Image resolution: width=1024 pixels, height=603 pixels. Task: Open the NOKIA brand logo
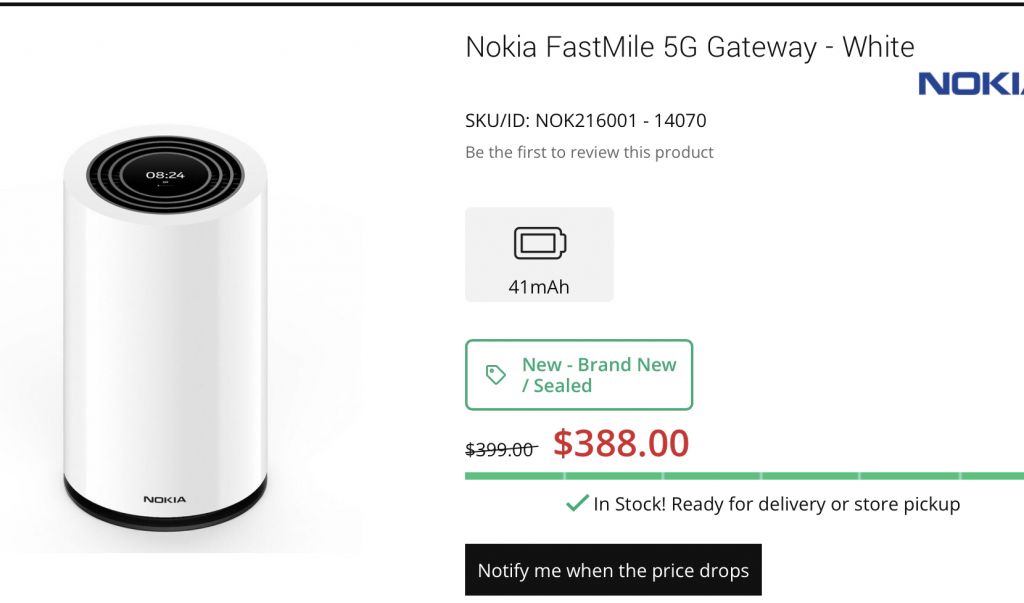click(x=972, y=85)
